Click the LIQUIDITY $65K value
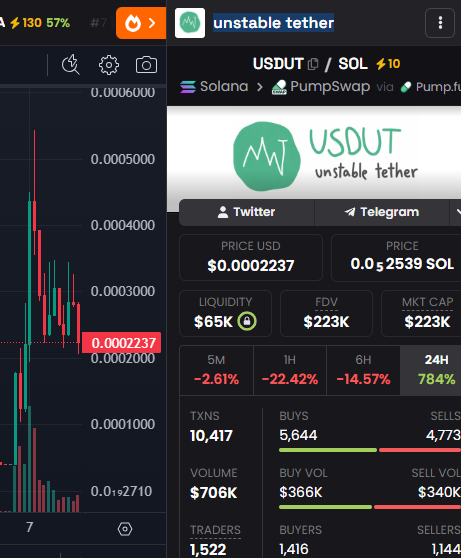The width and height of the screenshot is (461, 558). [x=213, y=322]
